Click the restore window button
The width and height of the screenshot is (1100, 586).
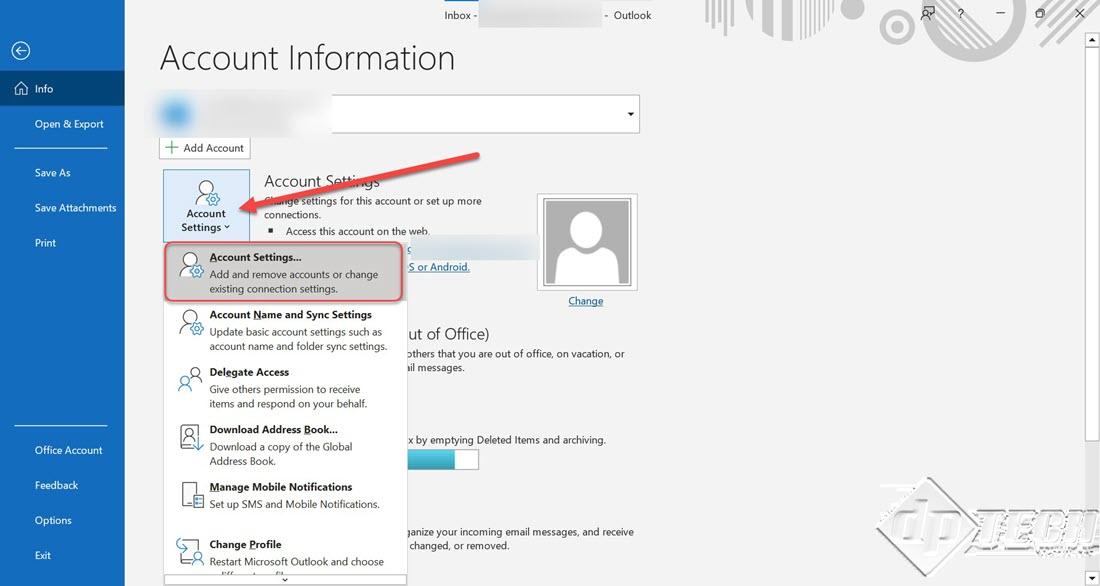click(1040, 13)
